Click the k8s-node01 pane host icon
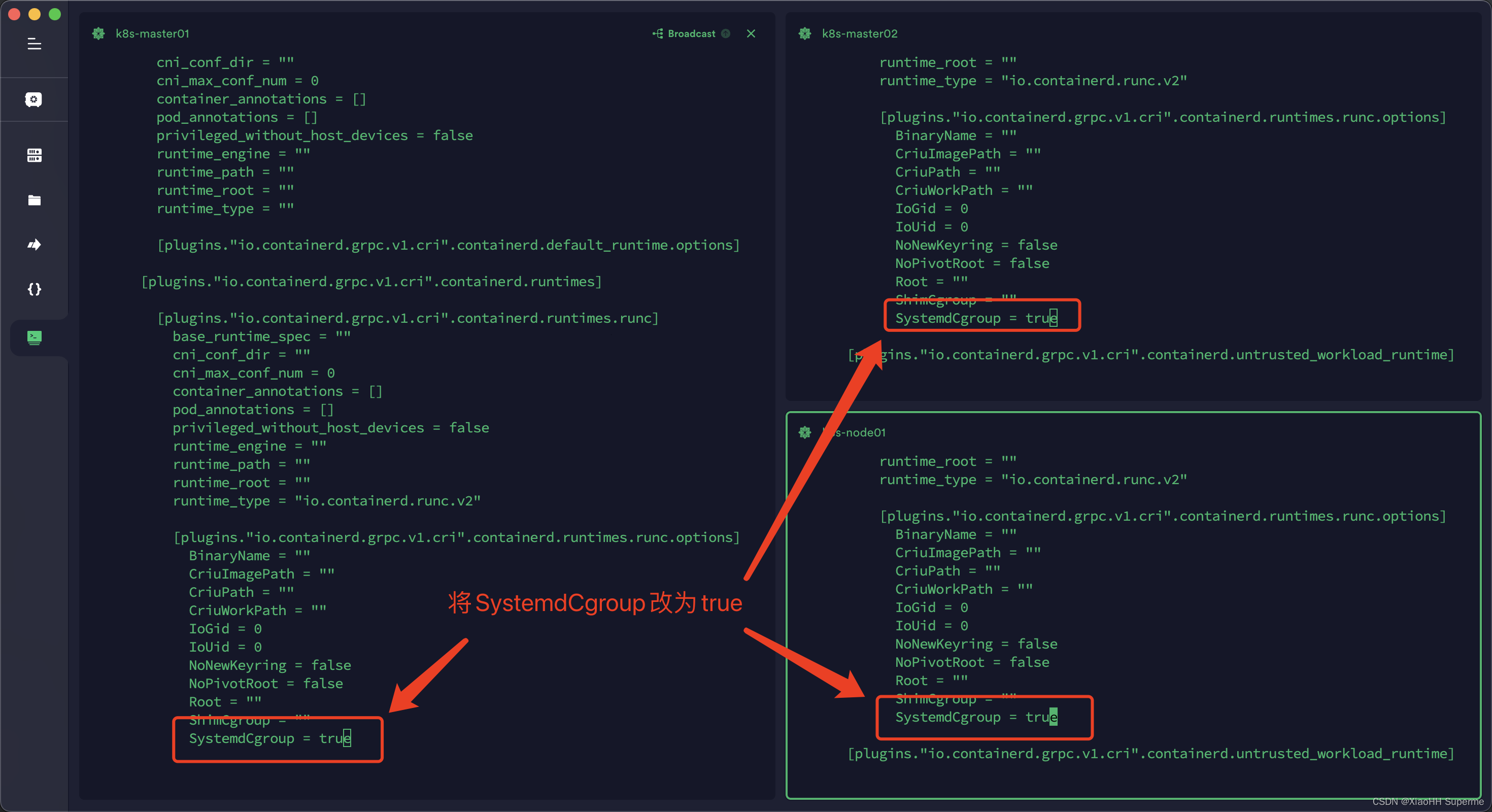 point(805,432)
